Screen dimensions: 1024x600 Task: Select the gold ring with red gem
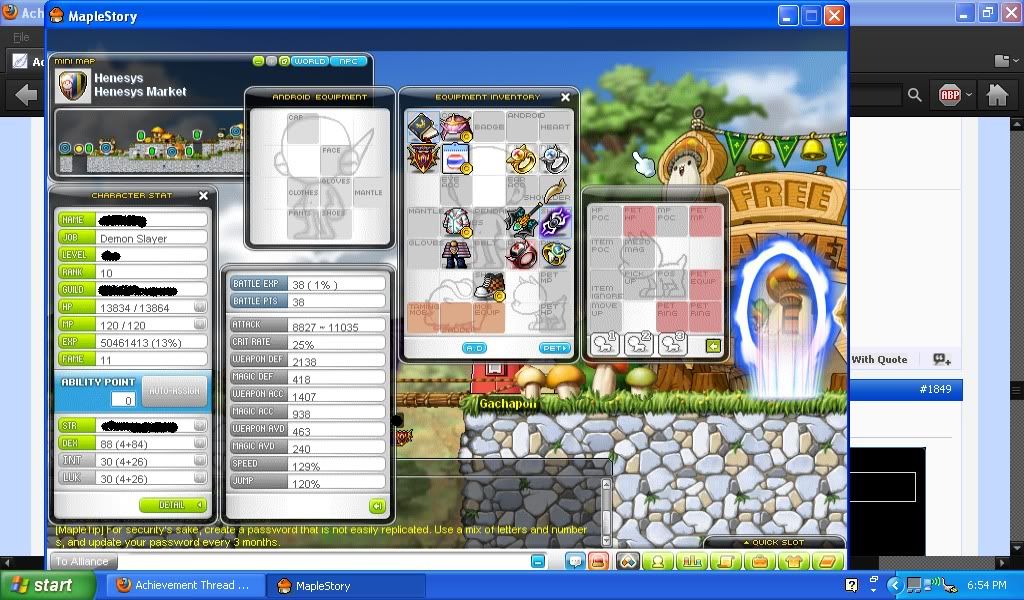coord(522,159)
